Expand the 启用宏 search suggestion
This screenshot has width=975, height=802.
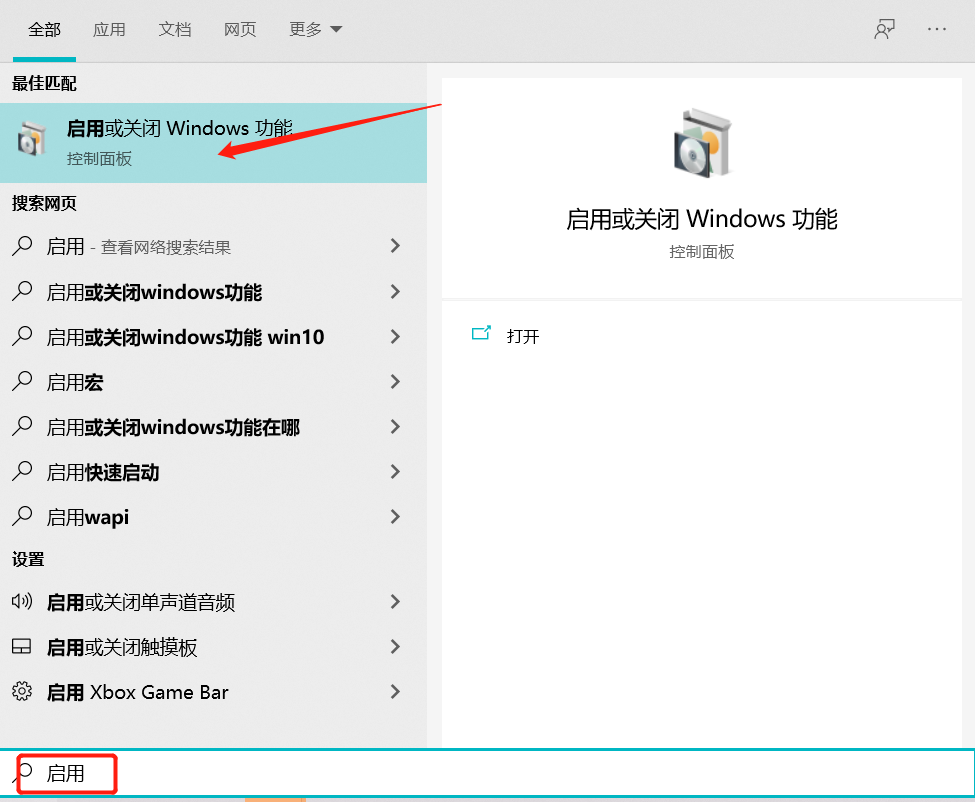click(x=394, y=382)
